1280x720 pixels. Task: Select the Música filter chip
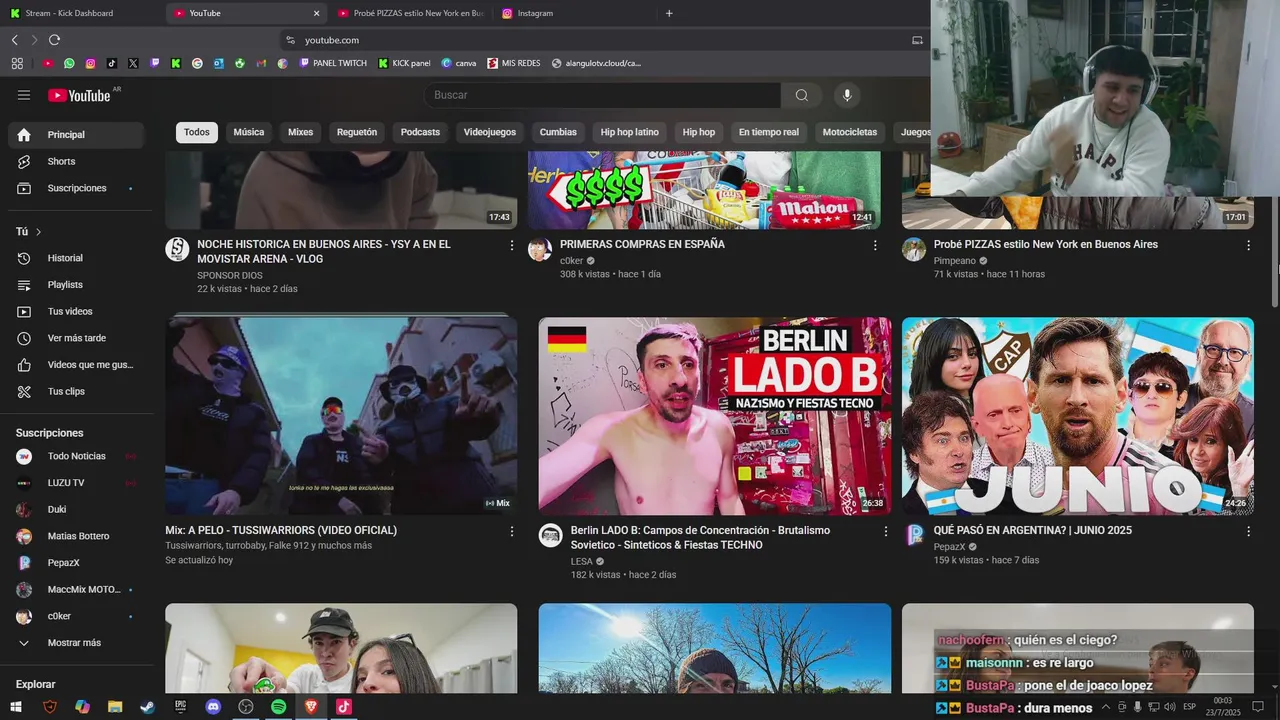tap(249, 132)
